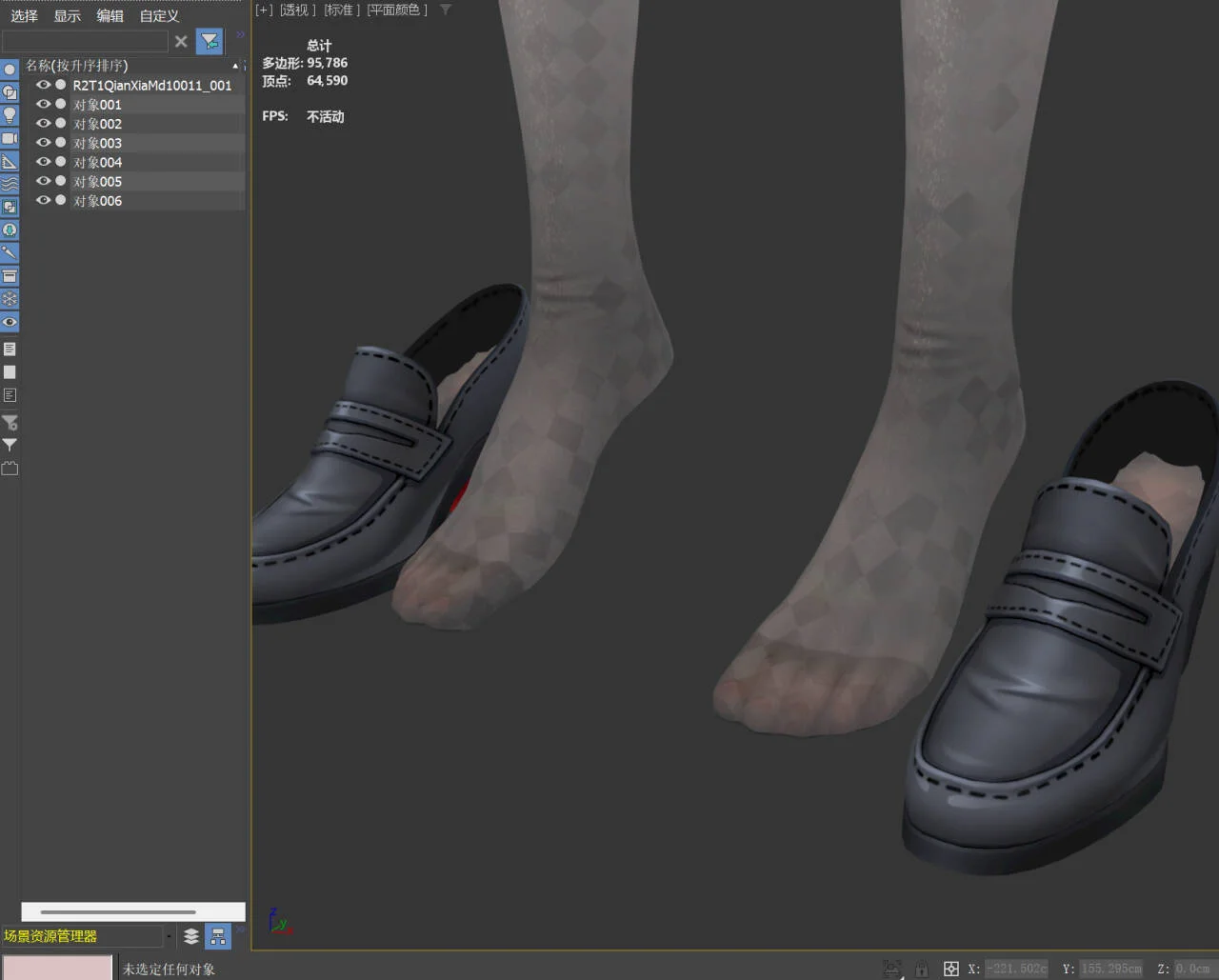Open the viewport [+] general menu
This screenshot has height=980, width=1219.
tap(264, 10)
